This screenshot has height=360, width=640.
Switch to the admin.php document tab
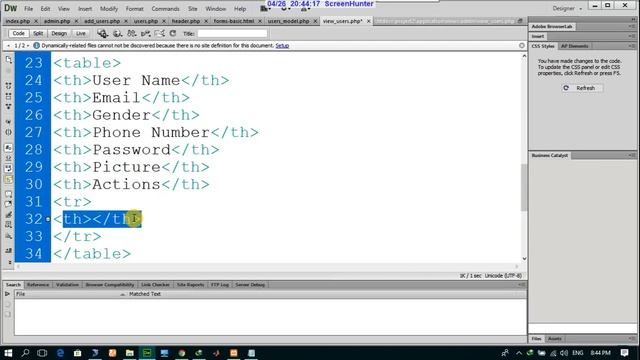pos(57,21)
